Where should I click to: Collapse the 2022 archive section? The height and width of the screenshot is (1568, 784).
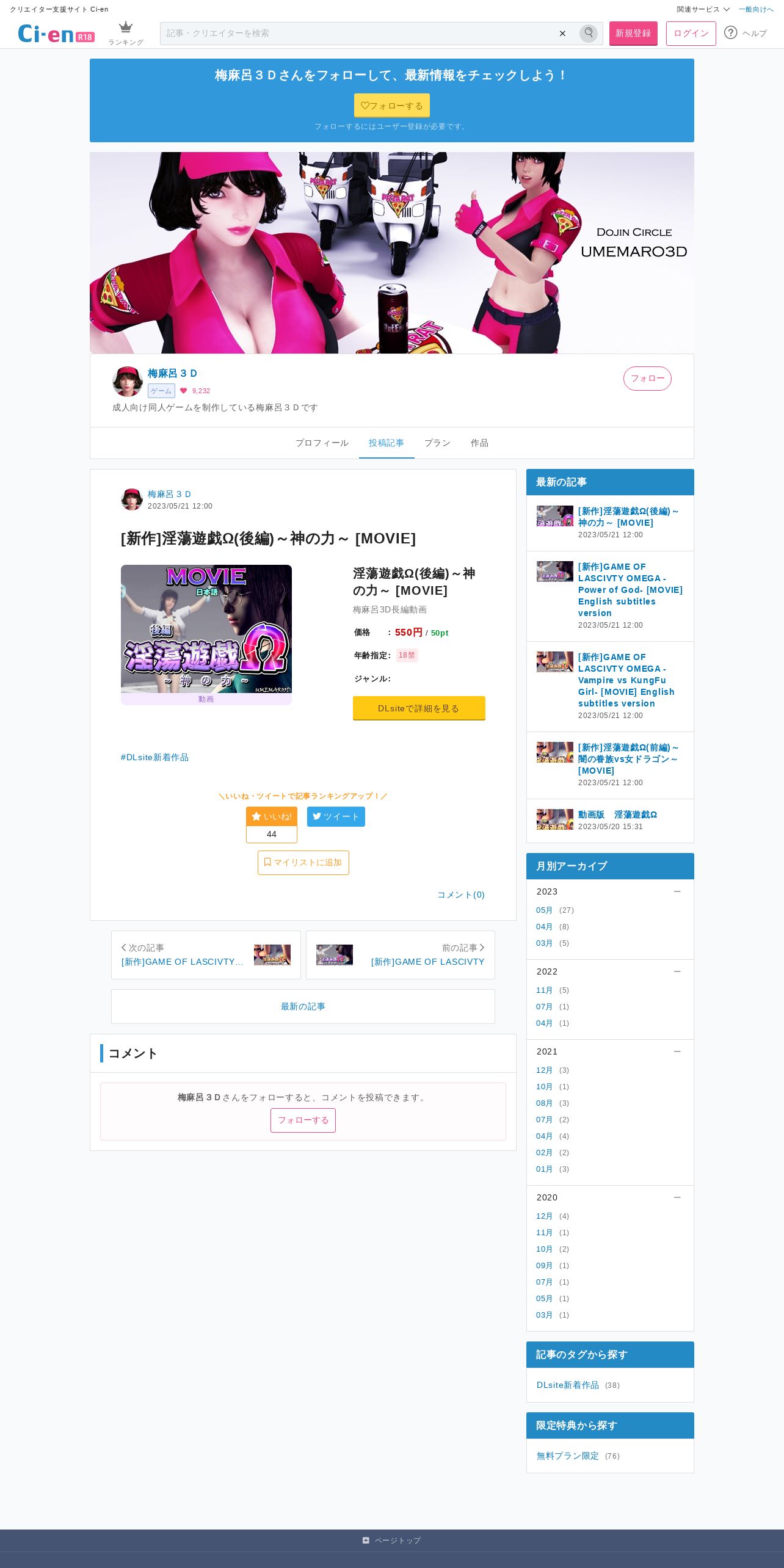click(x=677, y=971)
